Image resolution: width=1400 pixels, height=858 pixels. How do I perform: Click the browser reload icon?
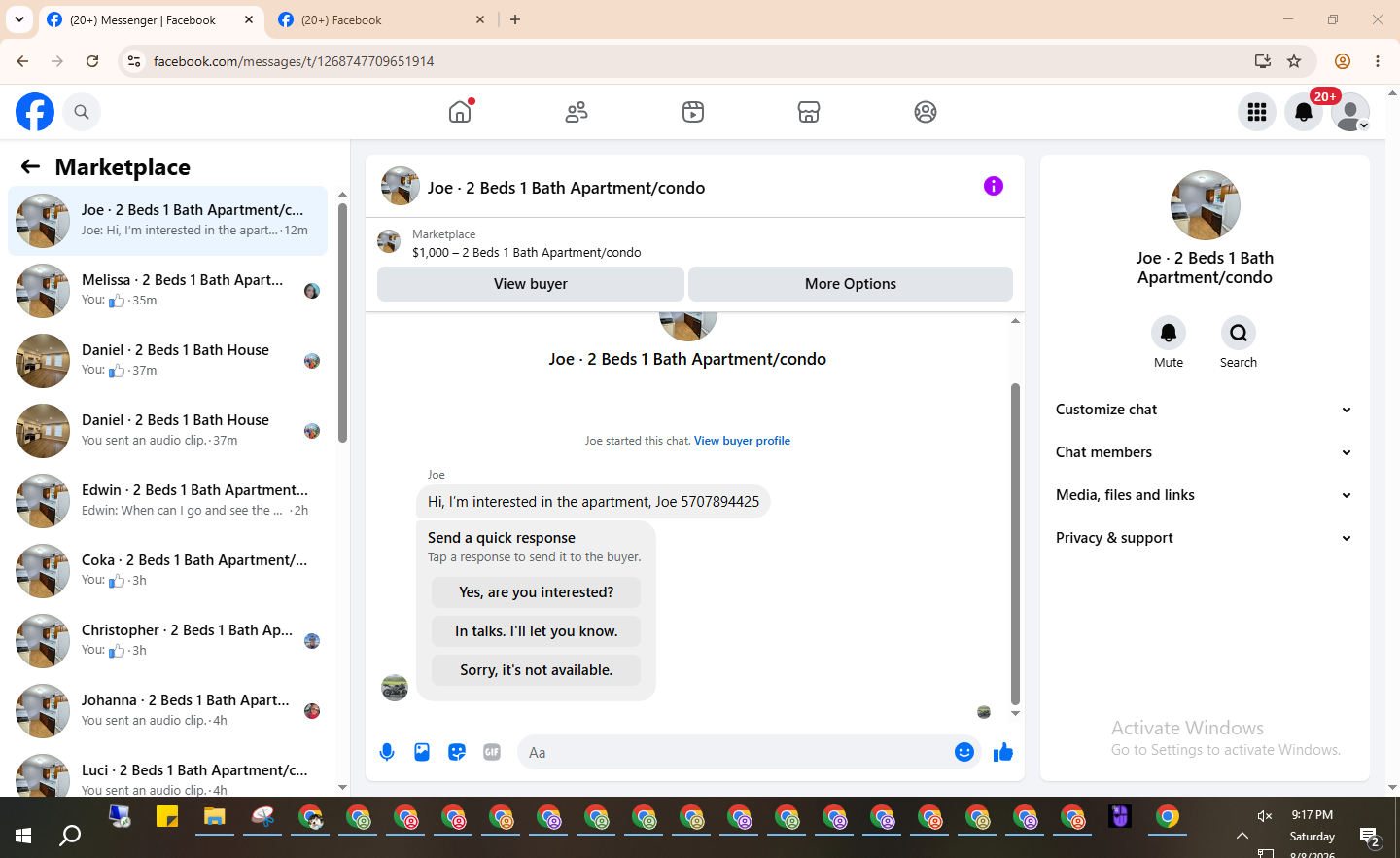pyautogui.click(x=92, y=61)
